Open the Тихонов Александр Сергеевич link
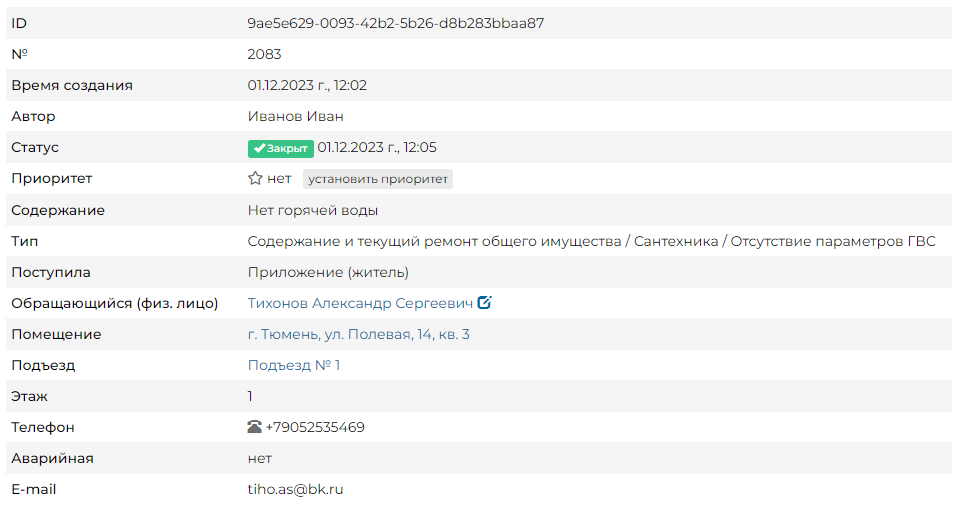 (360, 303)
